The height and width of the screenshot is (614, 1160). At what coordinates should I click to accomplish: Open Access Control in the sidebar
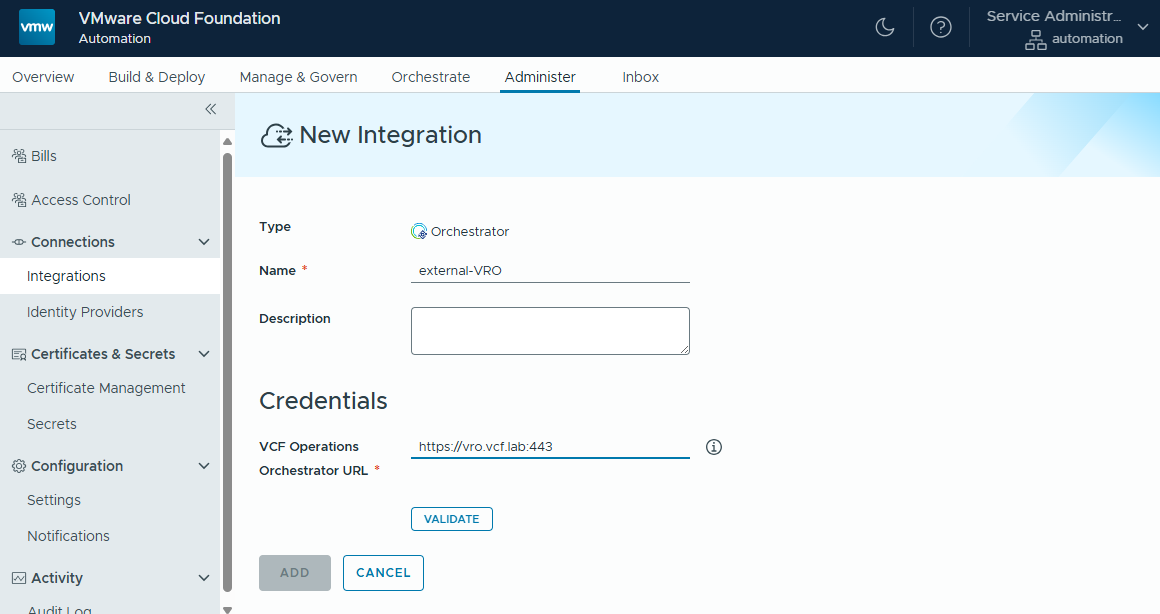pos(81,200)
